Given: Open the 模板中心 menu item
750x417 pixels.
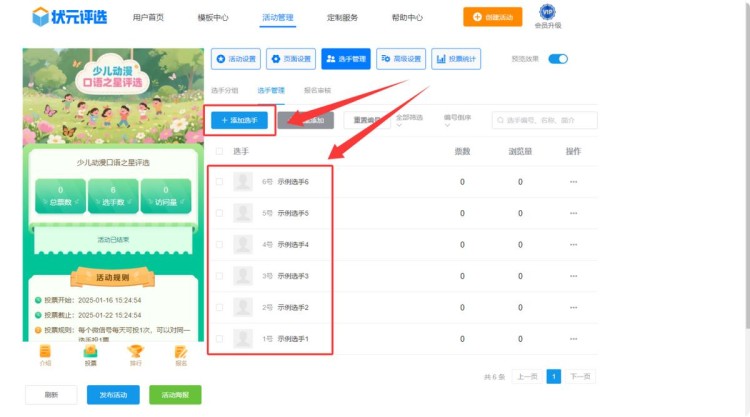Looking at the screenshot, I should tap(213, 18).
